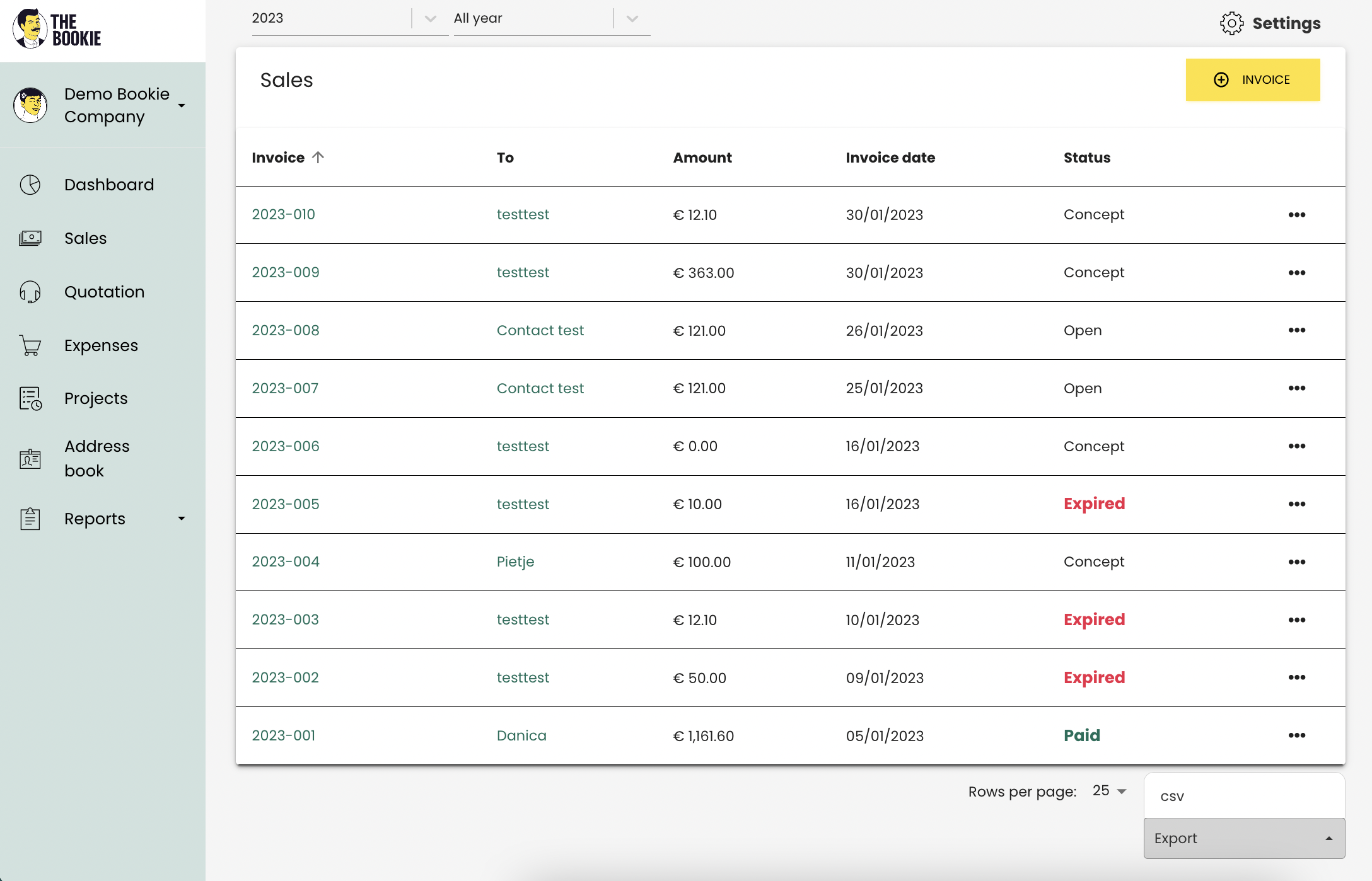Choose the csv export option
1372x881 pixels.
tap(1173, 797)
